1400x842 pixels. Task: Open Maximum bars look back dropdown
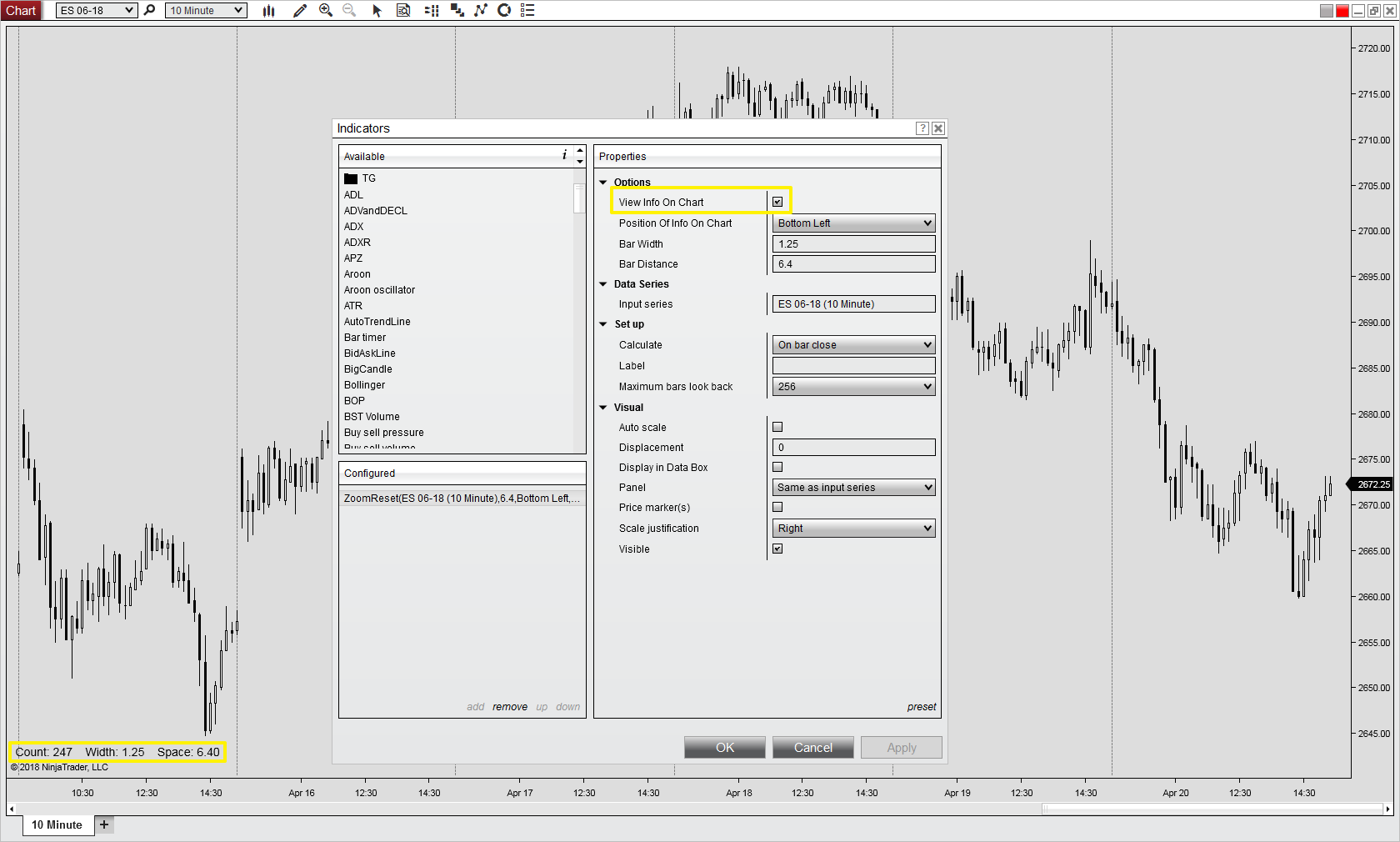[854, 387]
